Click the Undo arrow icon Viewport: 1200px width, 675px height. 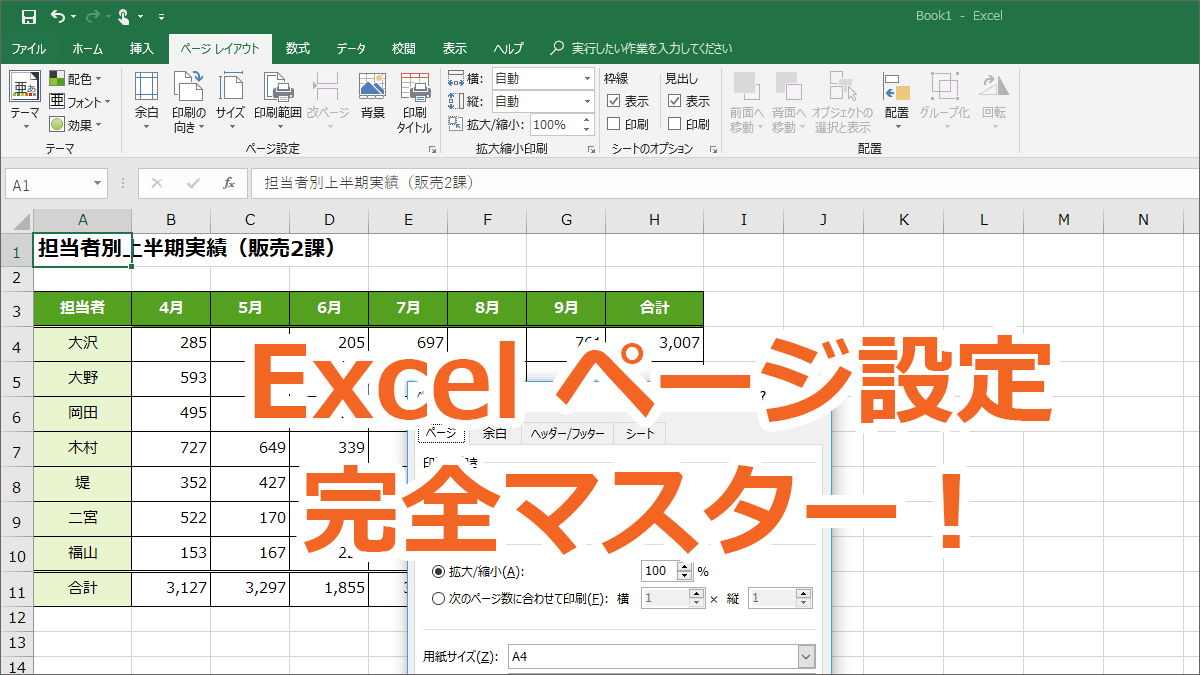(58, 16)
